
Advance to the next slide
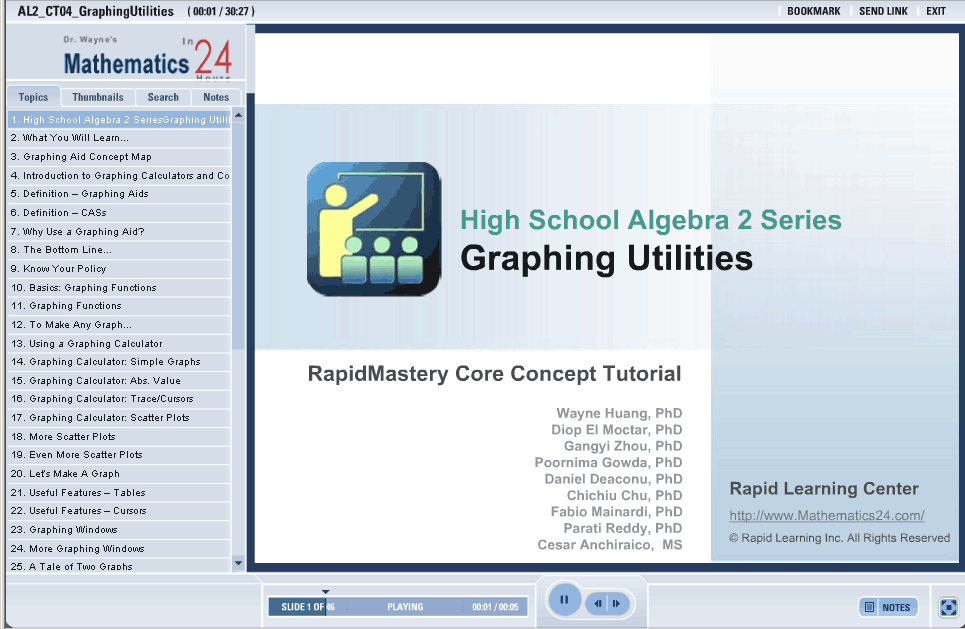618,603
